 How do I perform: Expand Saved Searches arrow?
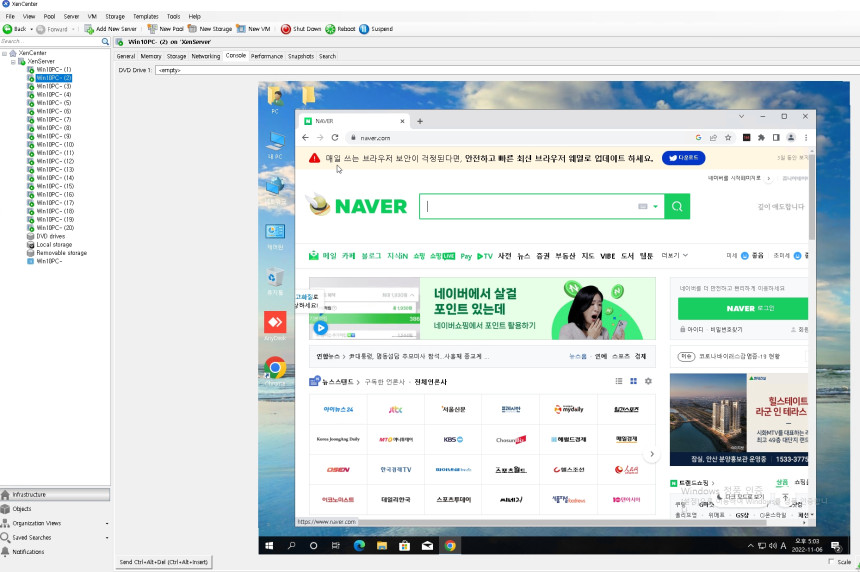pyautogui.click(x=106, y=538)
